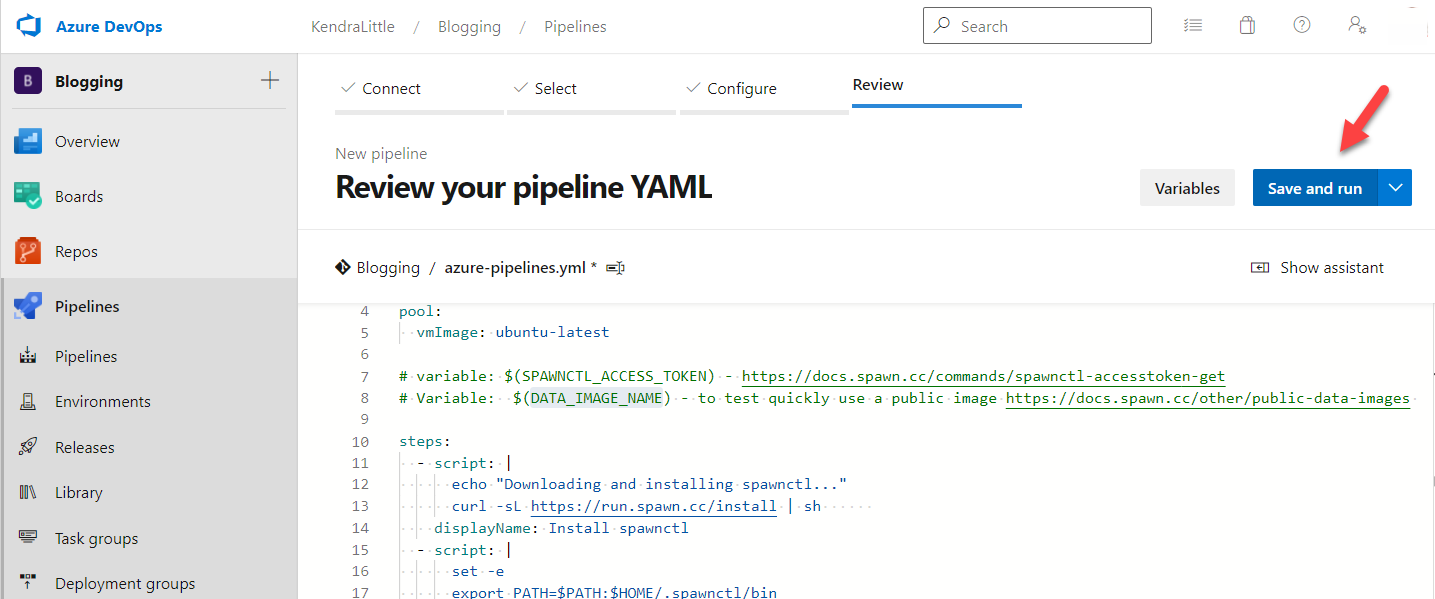Viewport: 1435px width, 599px height.
Task: Create new project with the plus icon
Action: pos(269,80)
